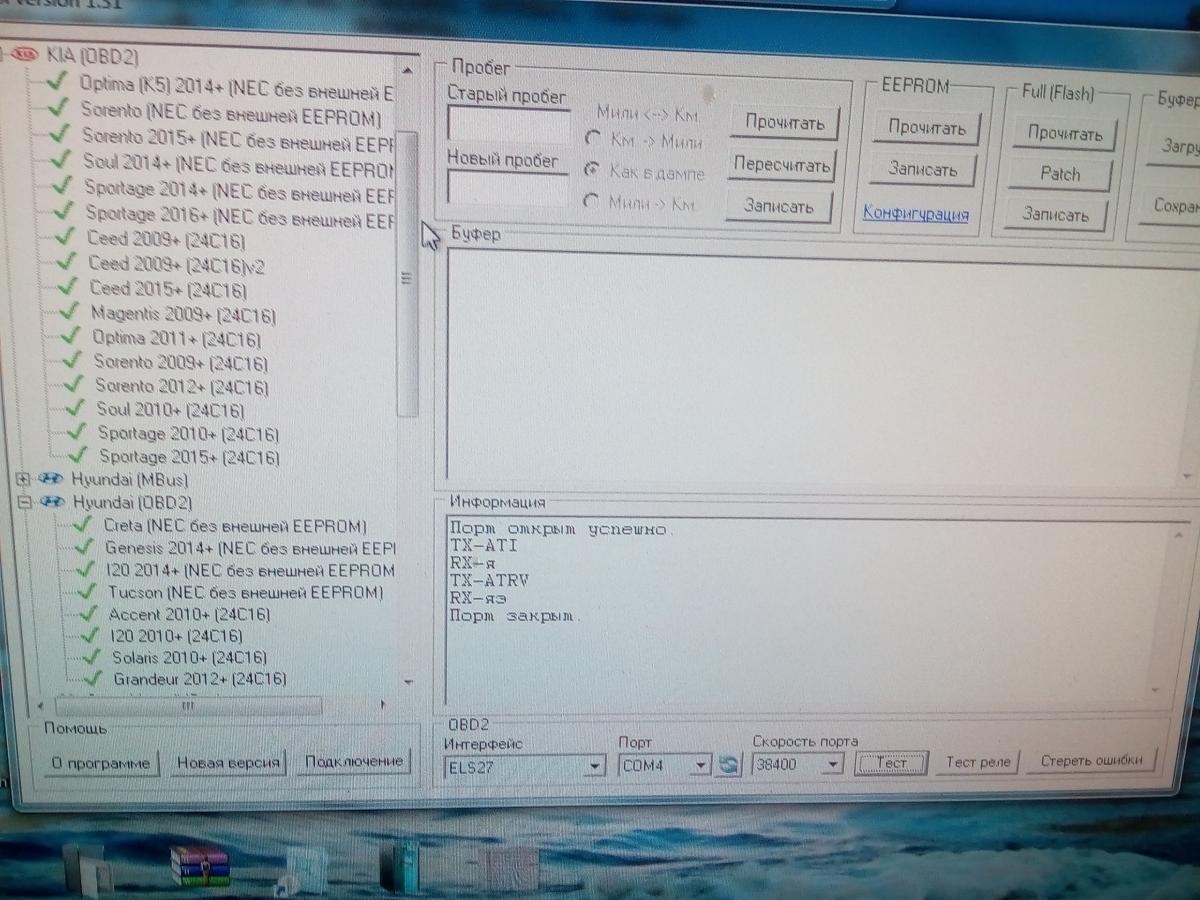Open the О программе dialog
The height and width of the screenshot is (900, 1200).
tap(101, 763)
